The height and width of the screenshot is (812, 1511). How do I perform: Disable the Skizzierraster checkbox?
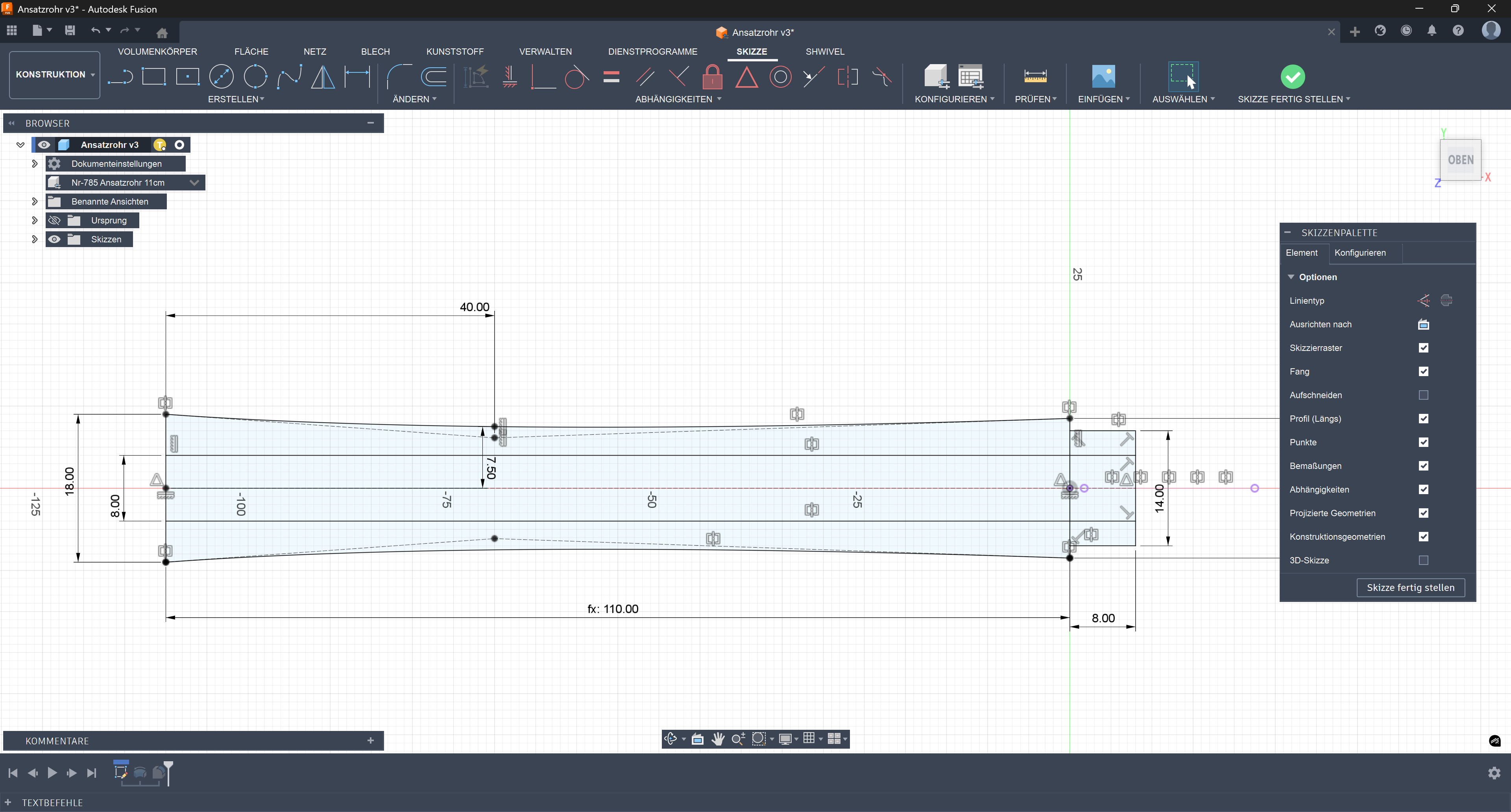pyautogui.click(x=1423, y=348)
